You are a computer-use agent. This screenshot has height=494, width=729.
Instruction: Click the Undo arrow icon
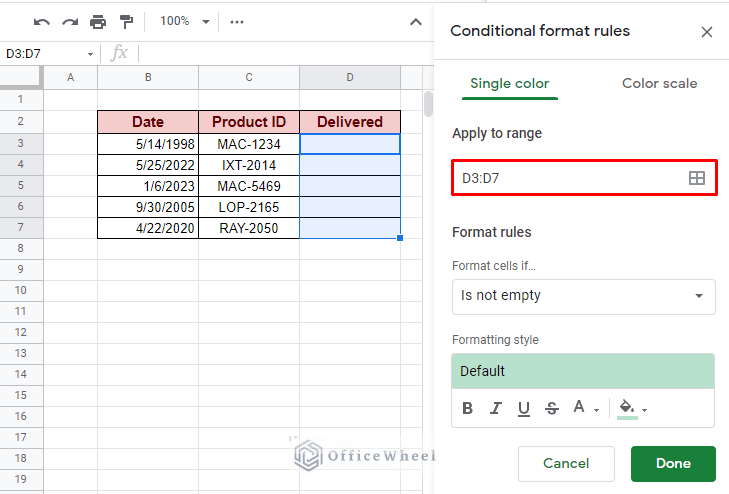(x=42, y=22)
